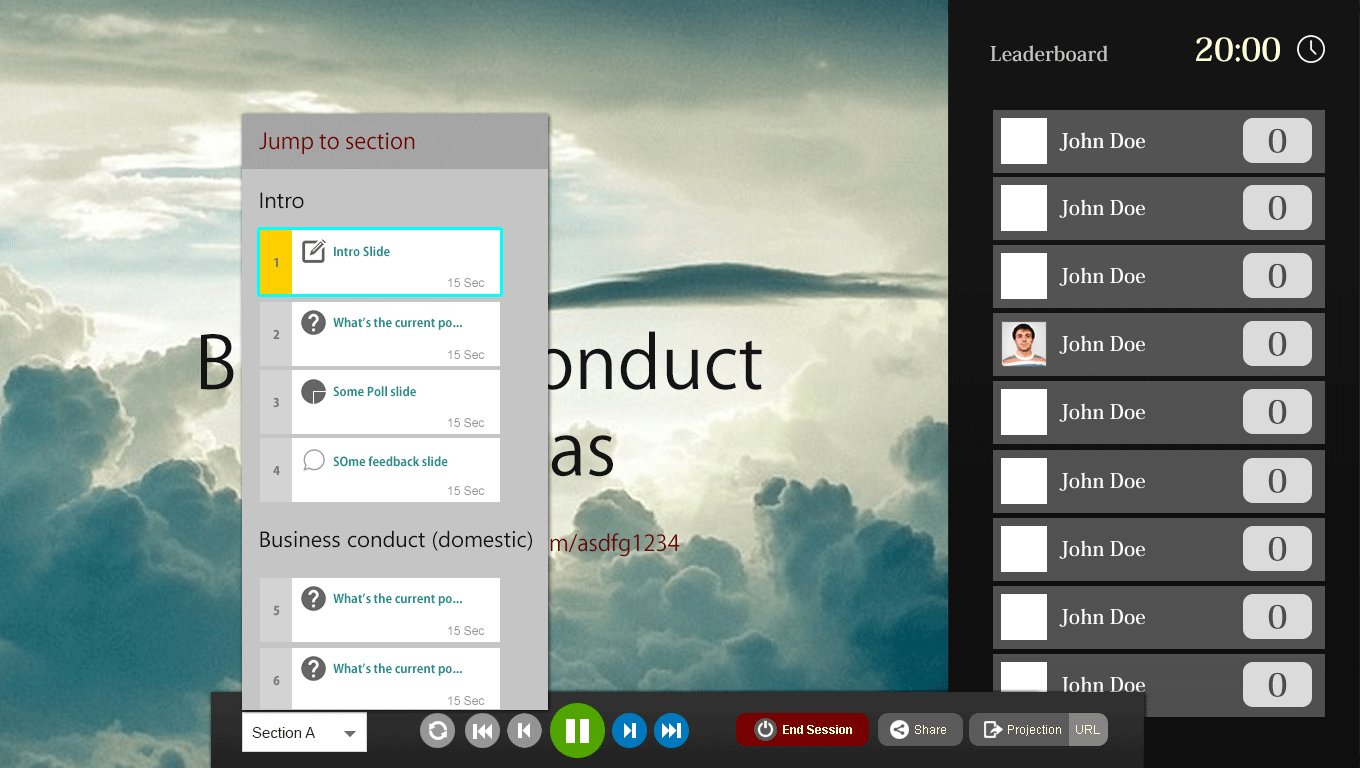Screen dimensions: 1360x768
Task: Click '15 Sec' duration on feedback slide
Action: click(466, 491)
